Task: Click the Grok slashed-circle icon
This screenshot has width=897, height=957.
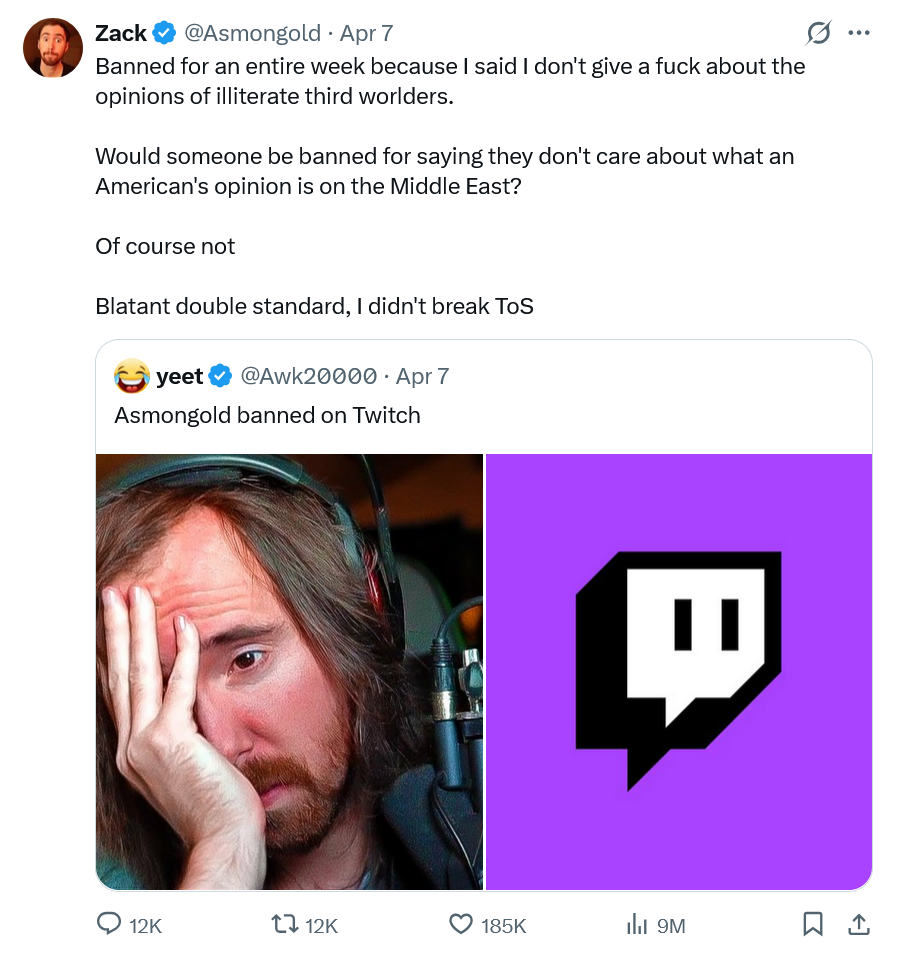Action: (x=818, y=33)
